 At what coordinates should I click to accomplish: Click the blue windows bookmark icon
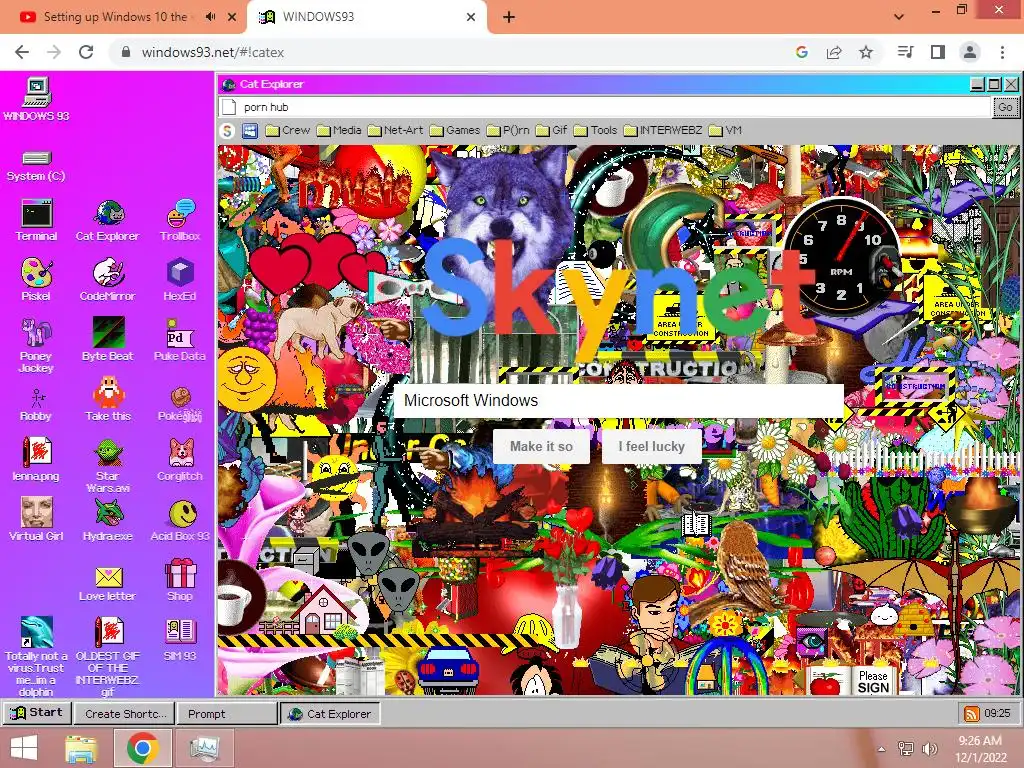click(x=250, y=131)
